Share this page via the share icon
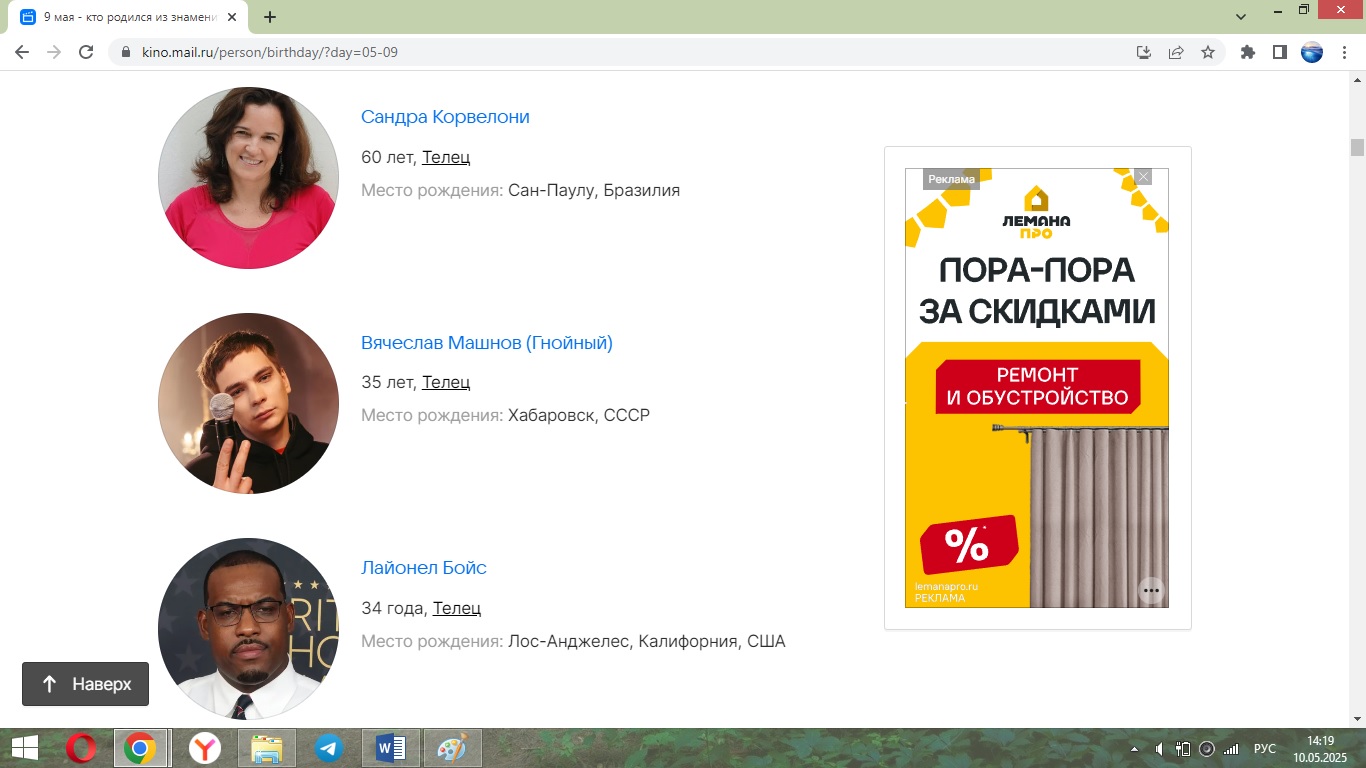The width and height of the screenshot is (1366, 768). tap(1176, 52)
